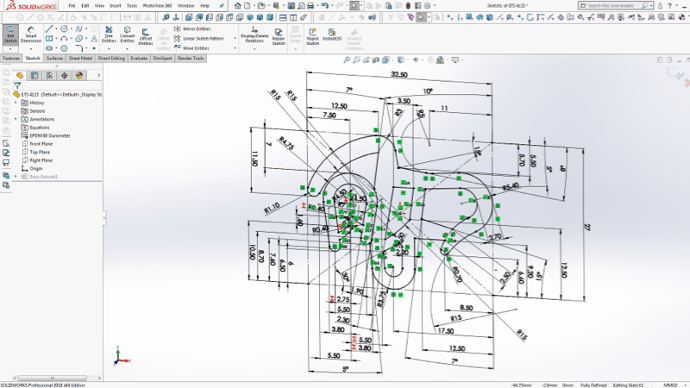Pick the Line sketch tool
The image size is (690, 388).
(x=49, y=29)
